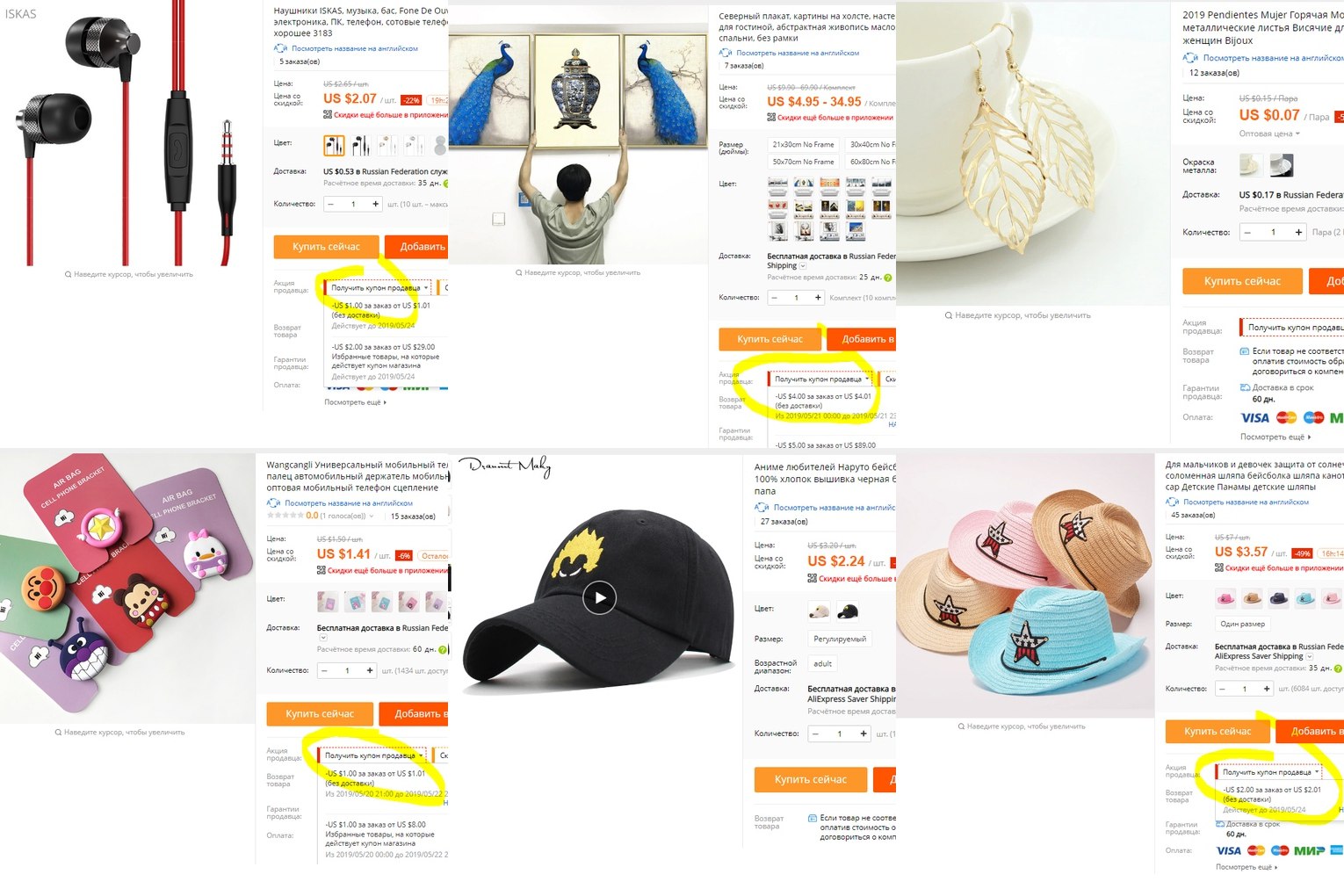Click QR icon beside US $2.07 app discount
This screenshot has width=1344, height=896.
tap(328, 115)
